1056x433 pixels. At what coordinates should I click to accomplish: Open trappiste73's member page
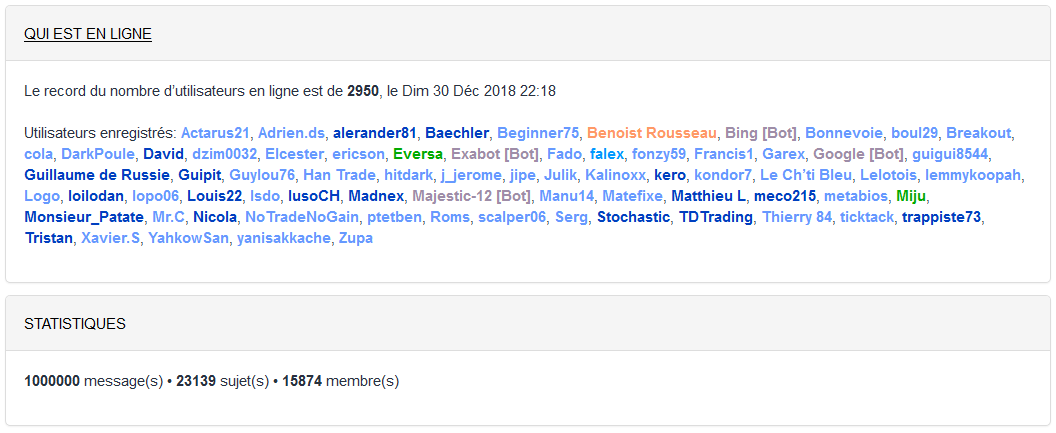[941, 217]
